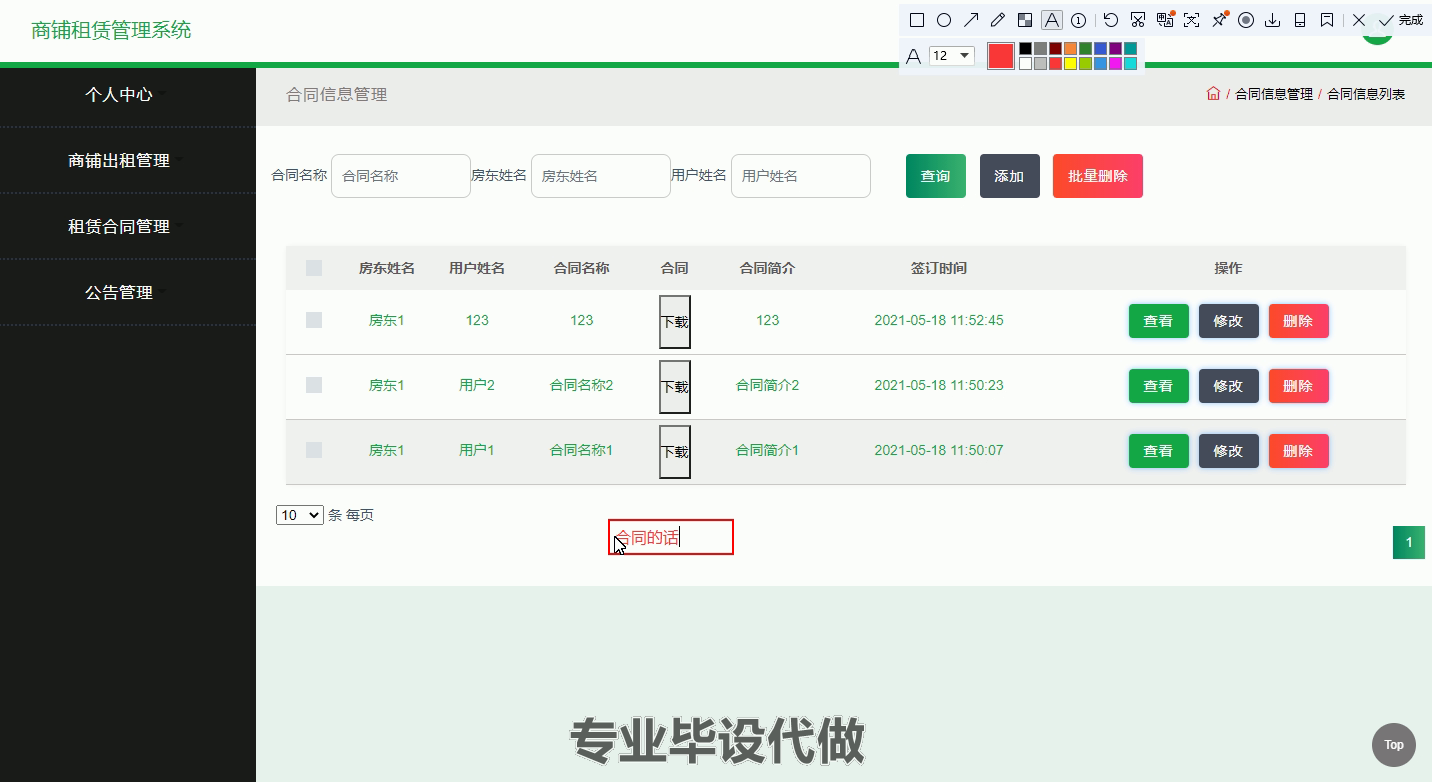
Task: Open the rows-per-page 10 dropdown
Action: coord(300,515)
